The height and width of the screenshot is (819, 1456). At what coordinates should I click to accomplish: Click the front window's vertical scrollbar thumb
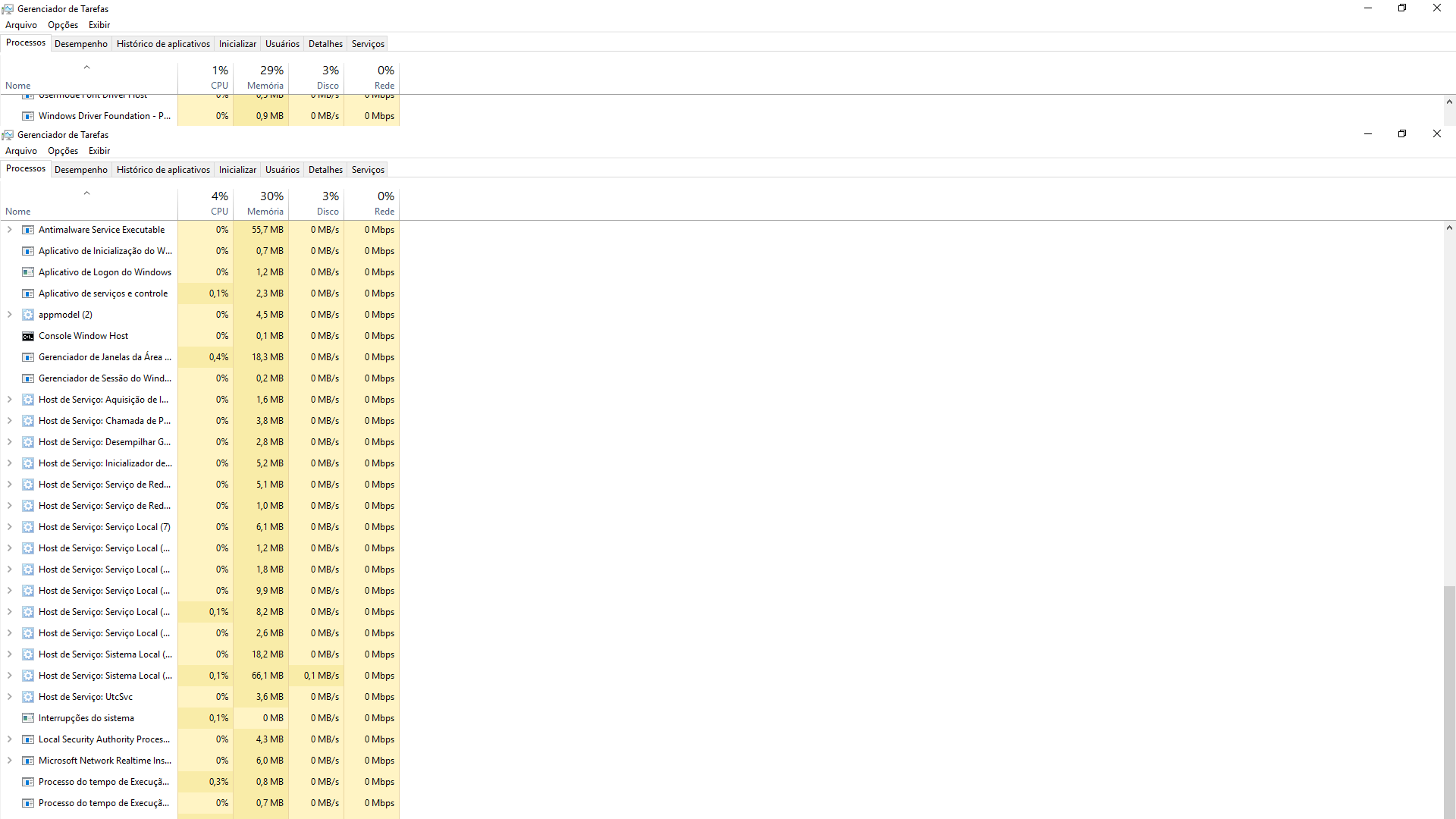tap(1449, 701)
